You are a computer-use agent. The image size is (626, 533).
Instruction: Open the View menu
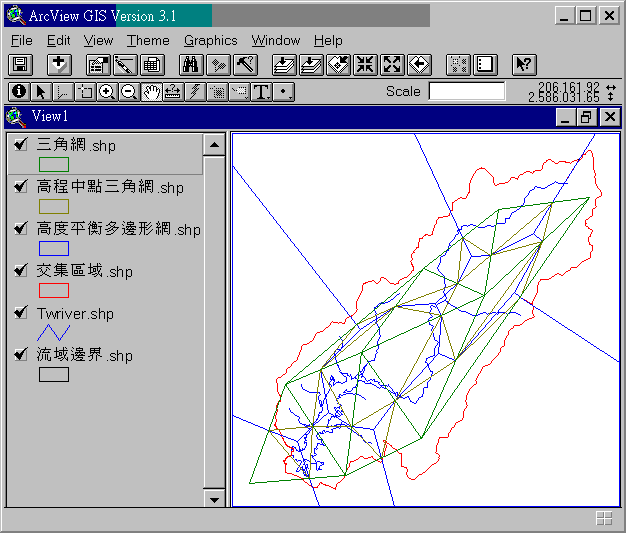tap(98, 40)
